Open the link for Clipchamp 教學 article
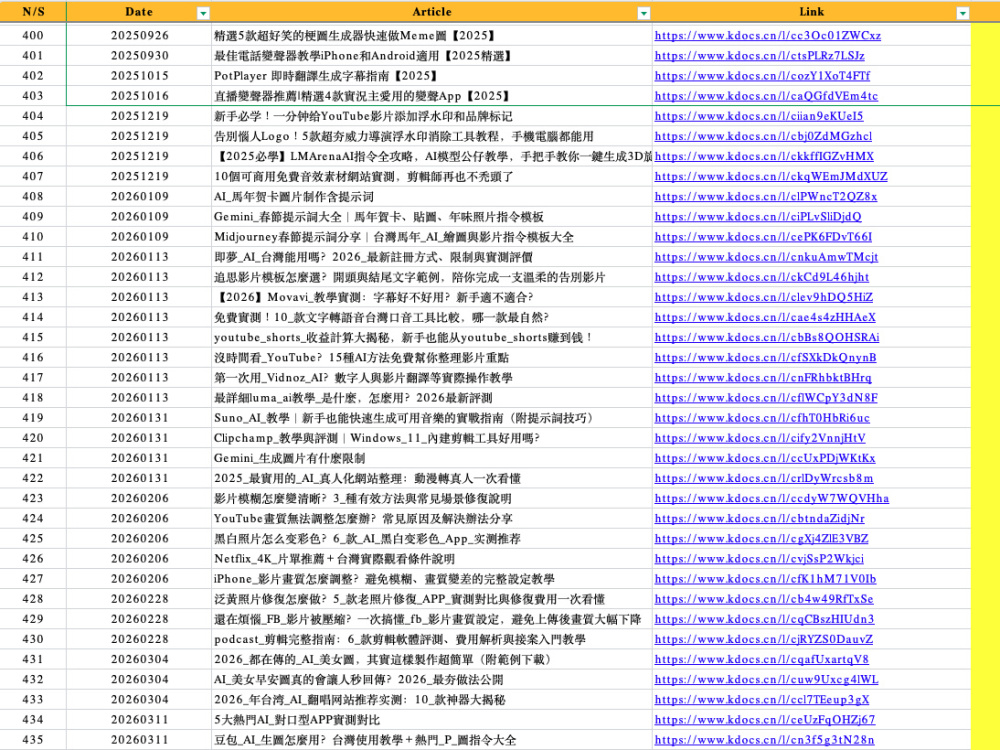This screenshot has width=1000, height=750. point(760,438)
